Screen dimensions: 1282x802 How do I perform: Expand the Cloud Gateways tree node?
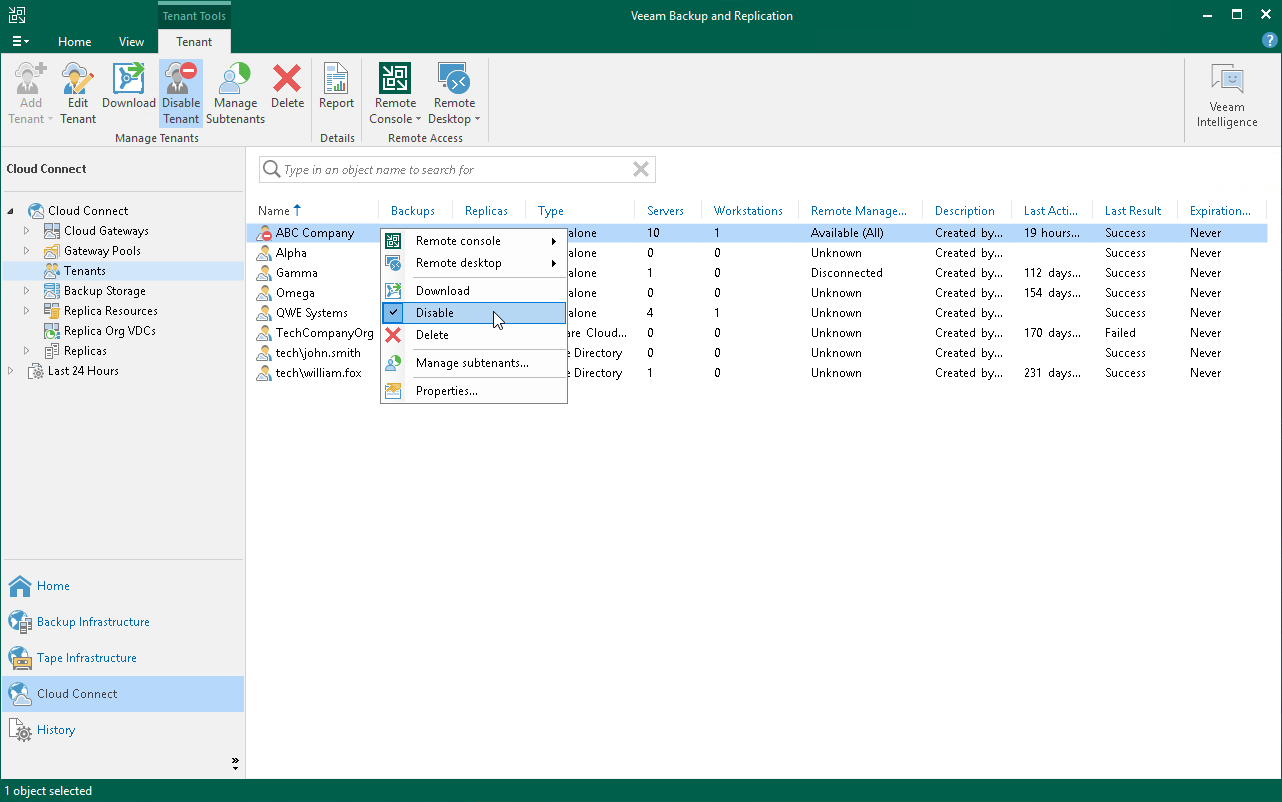[28, 231]
